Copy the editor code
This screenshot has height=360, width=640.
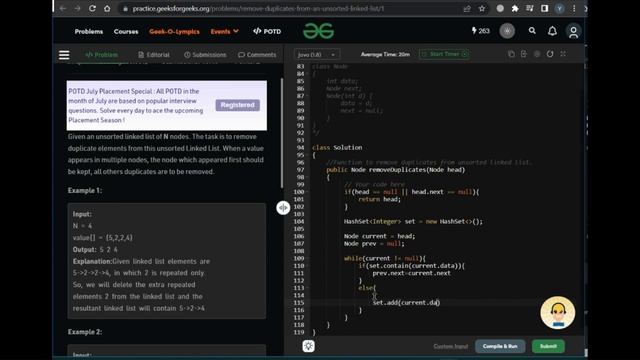pos(511,54)
